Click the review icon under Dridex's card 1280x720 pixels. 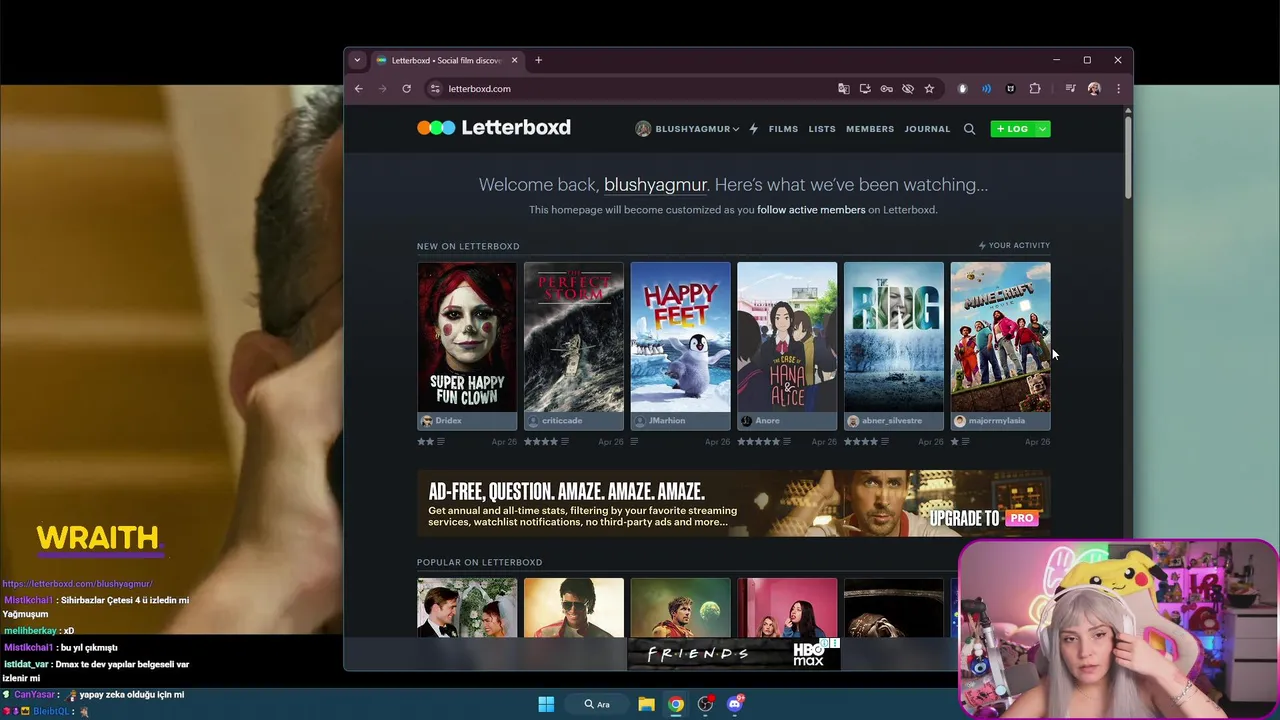click(x=442, y=441)
